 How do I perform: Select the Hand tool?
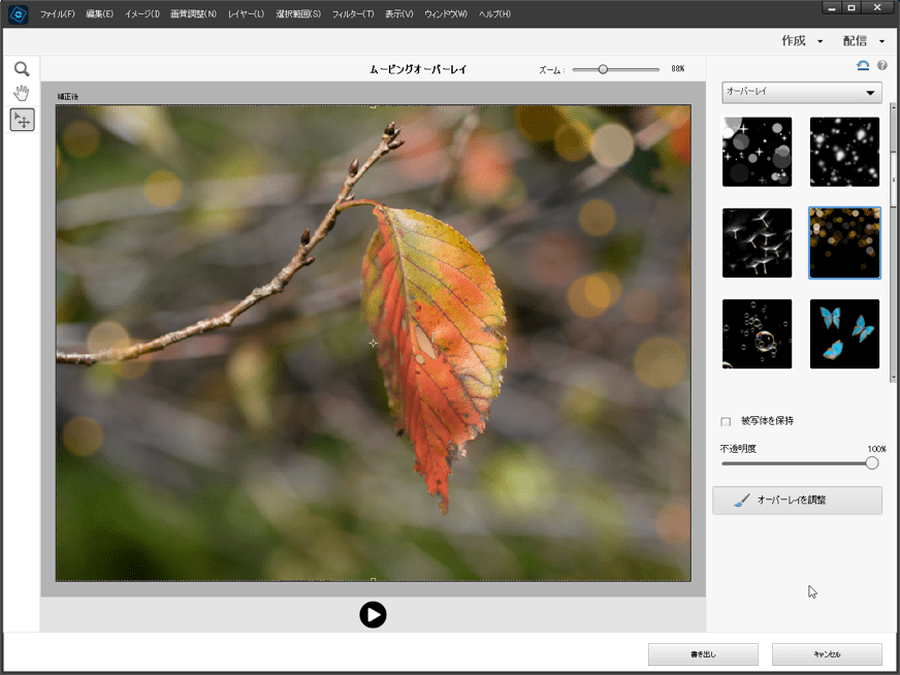(21, 94)
